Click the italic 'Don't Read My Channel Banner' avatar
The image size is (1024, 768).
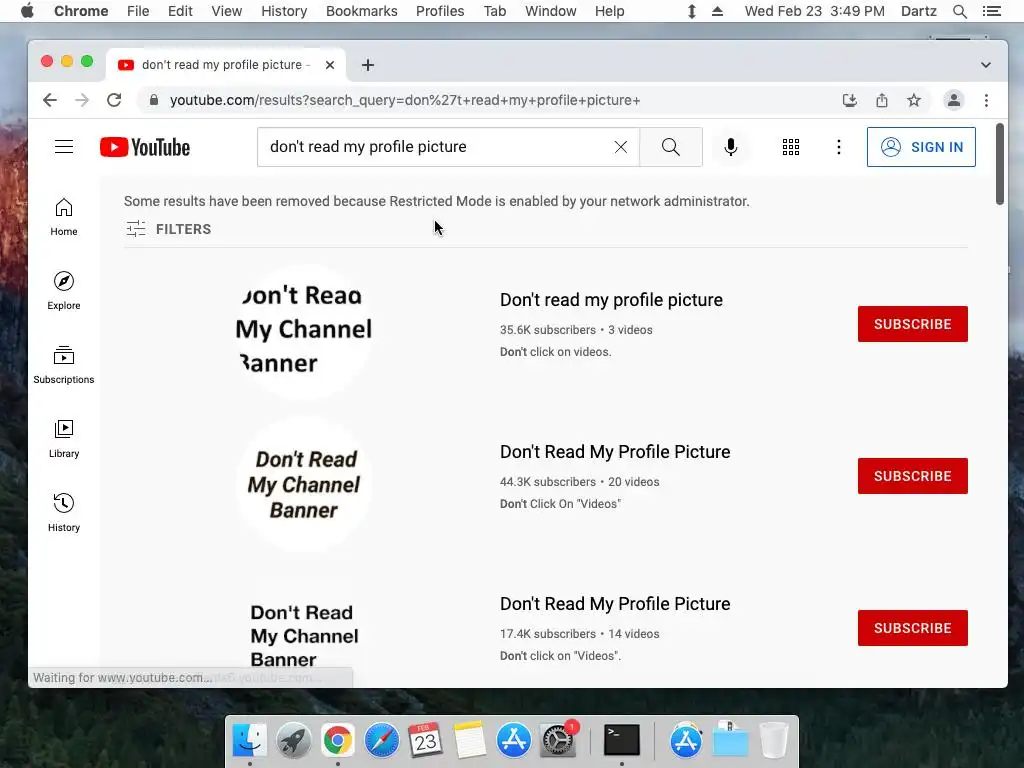pyautogui.click(x=304, y=484)
